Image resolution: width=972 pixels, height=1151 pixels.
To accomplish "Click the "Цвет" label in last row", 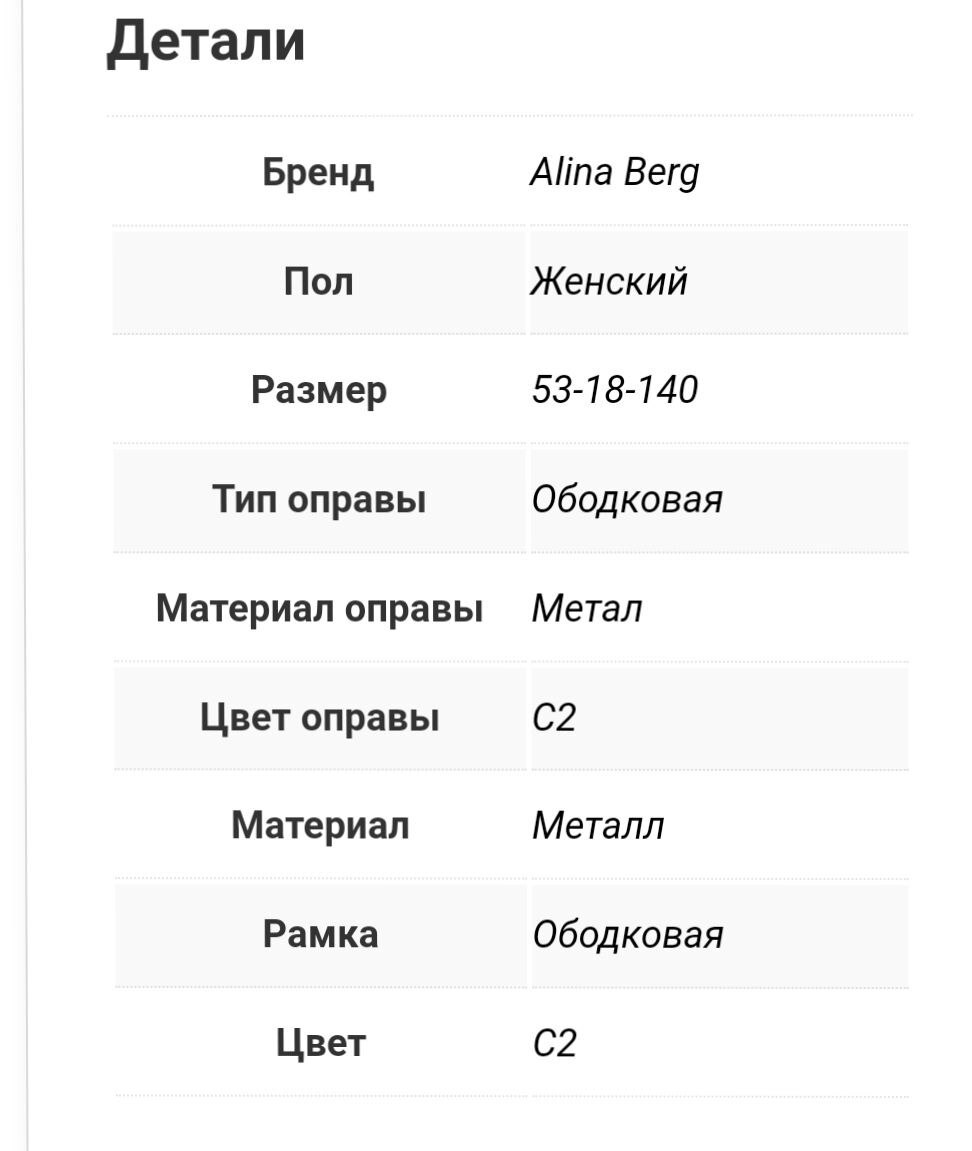I will coord(320,1043).
